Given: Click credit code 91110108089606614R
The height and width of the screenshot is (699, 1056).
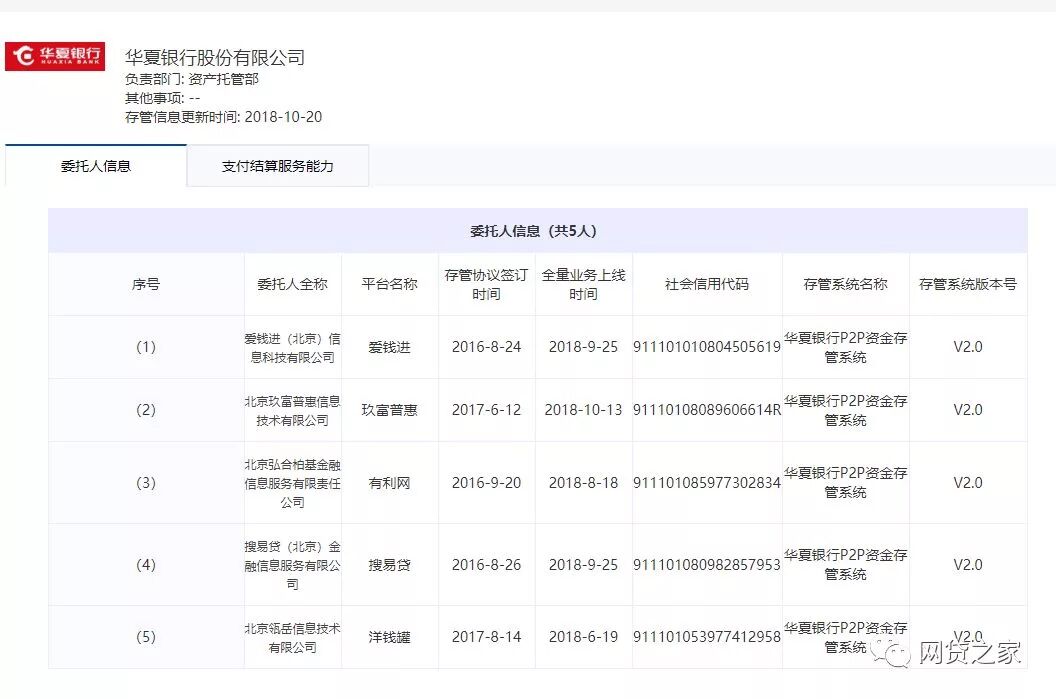Looking at the screenshot, I should tap(707, 410).
